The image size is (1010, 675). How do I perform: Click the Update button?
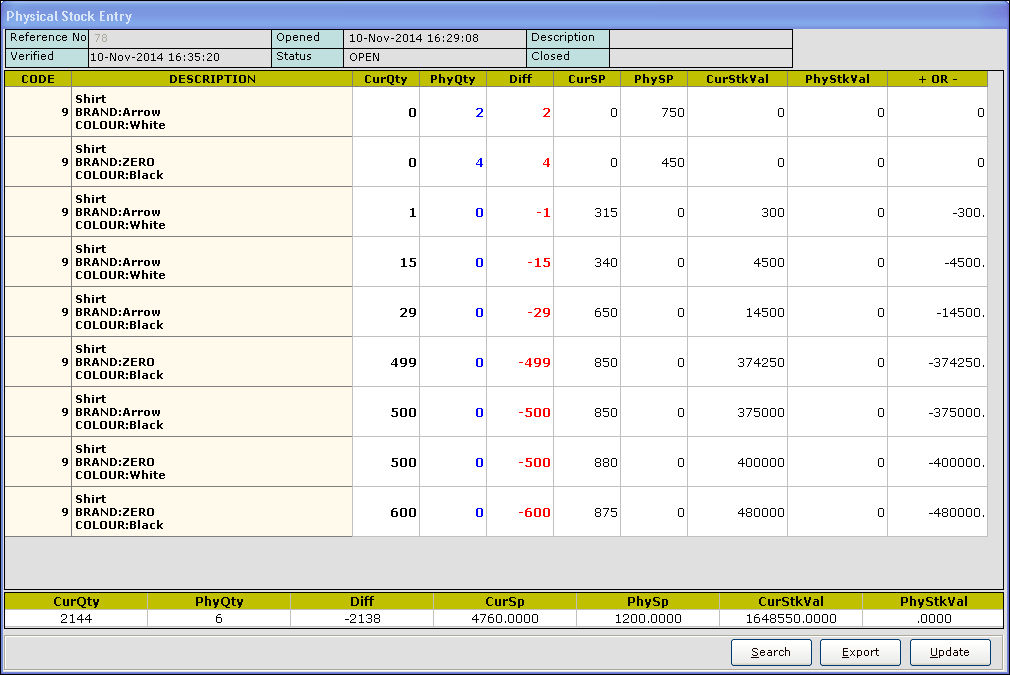pos(949,652)
